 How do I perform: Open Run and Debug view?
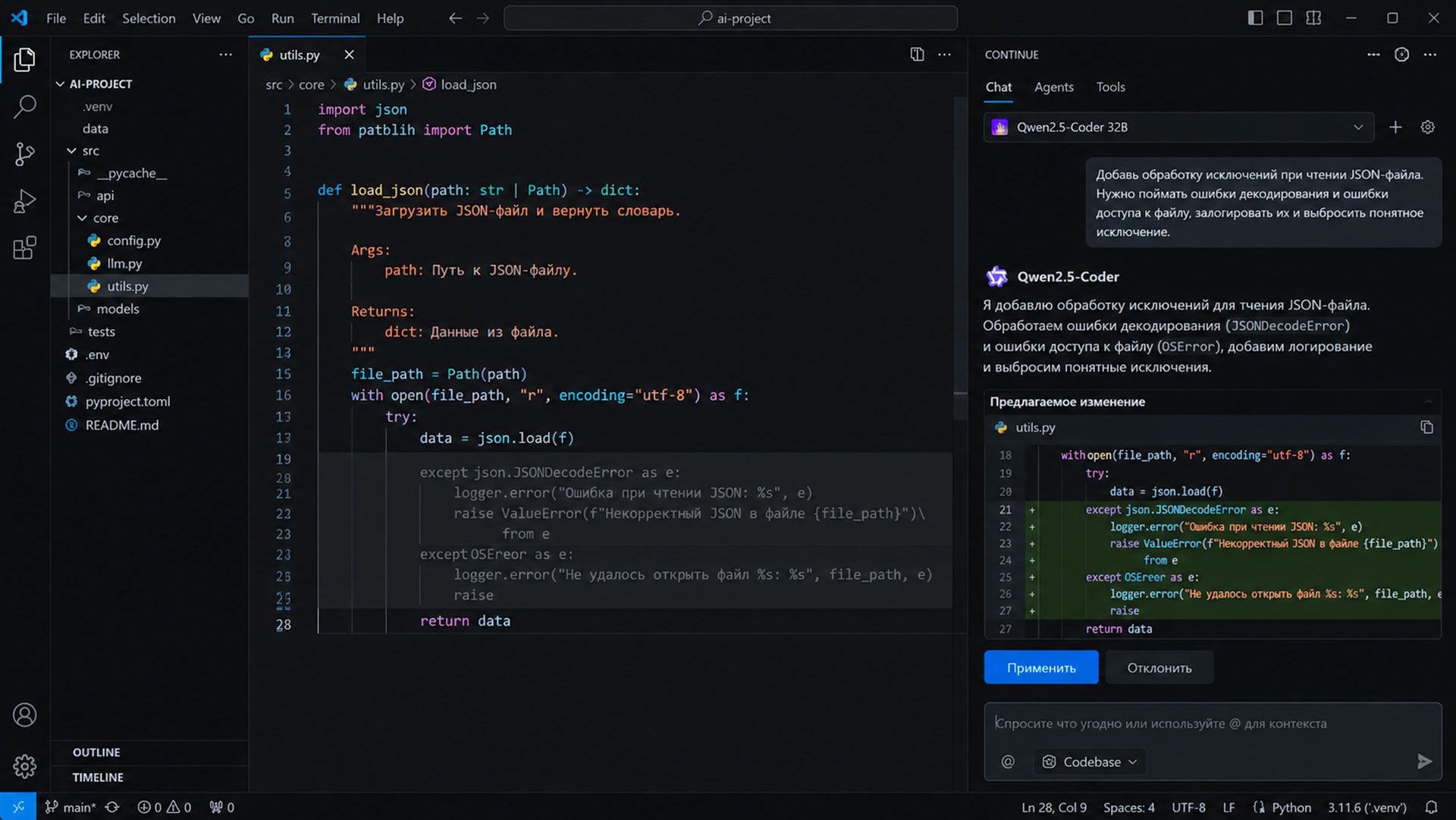(24, 201)
